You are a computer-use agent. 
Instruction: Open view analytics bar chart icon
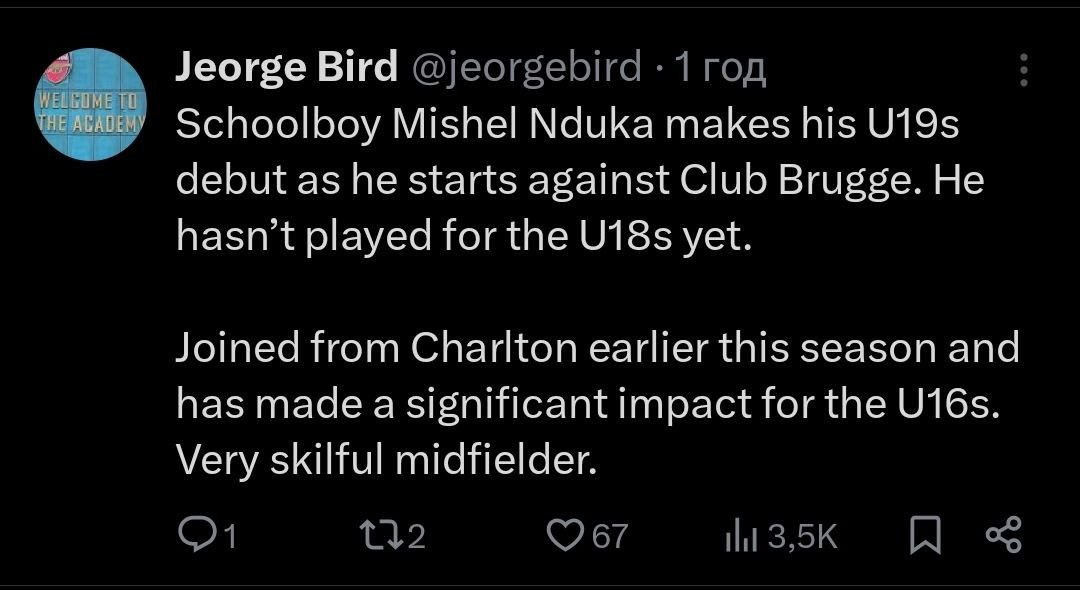(738, 537)
